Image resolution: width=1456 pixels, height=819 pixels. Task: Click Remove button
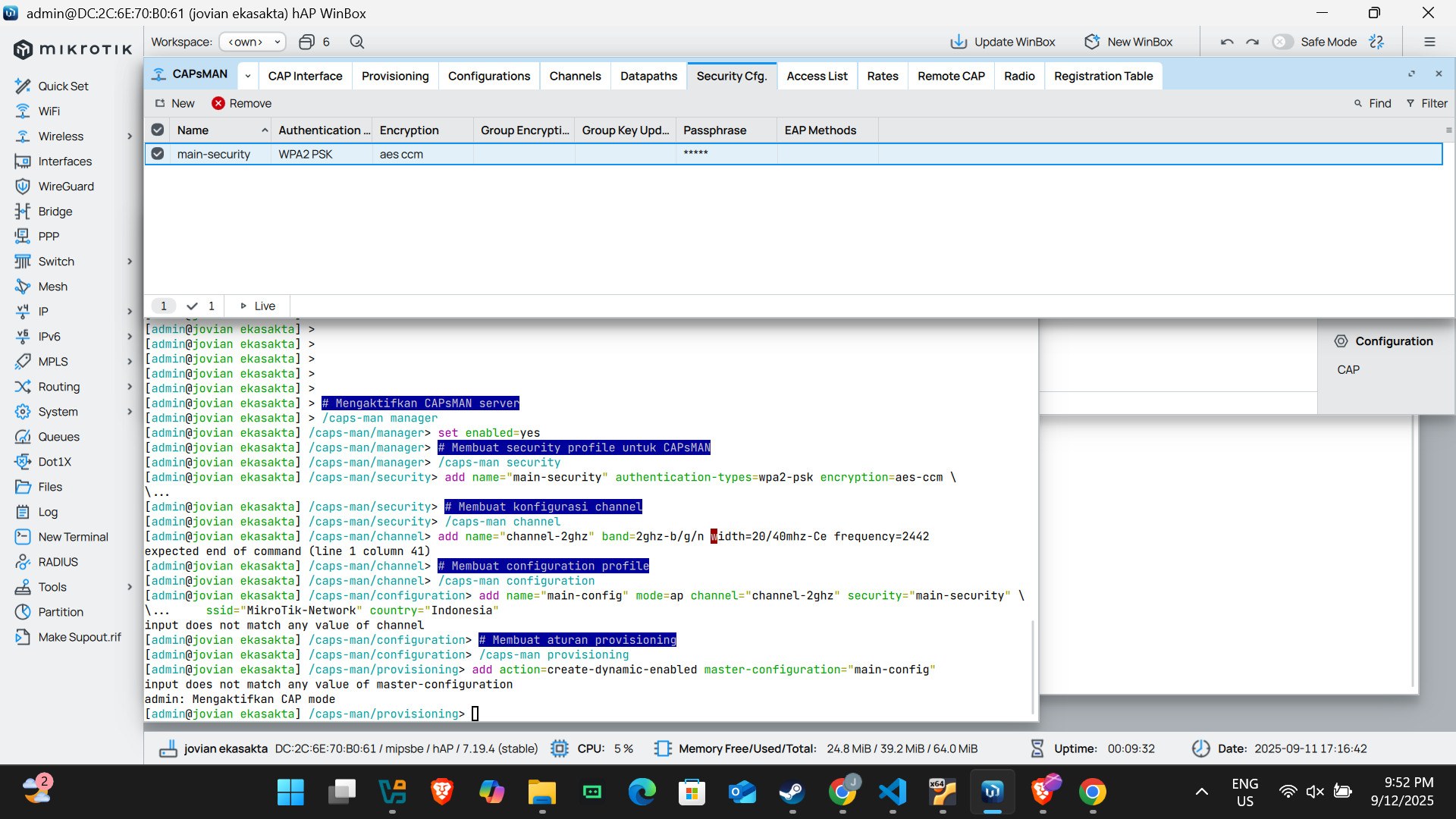(242, 103)
